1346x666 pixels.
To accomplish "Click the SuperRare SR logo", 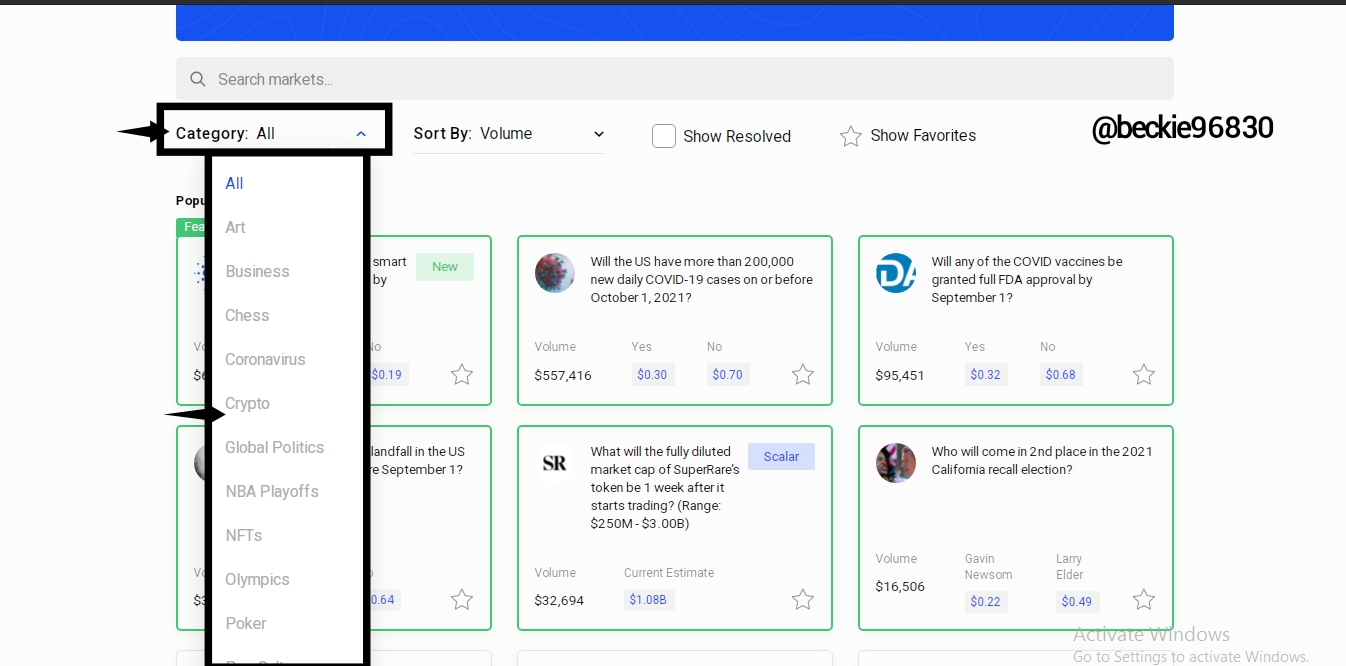I will point(555,463).
